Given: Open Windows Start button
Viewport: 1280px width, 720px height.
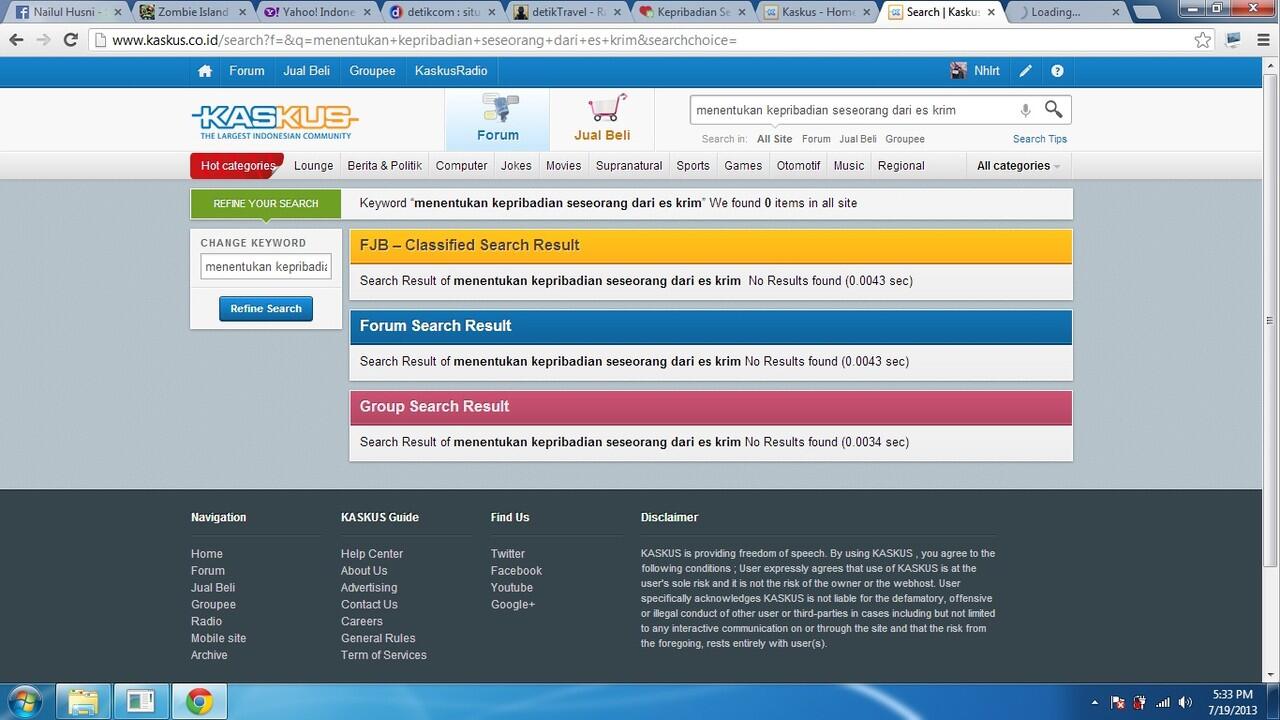Looking at the screenshot, I should click(25, 702).
